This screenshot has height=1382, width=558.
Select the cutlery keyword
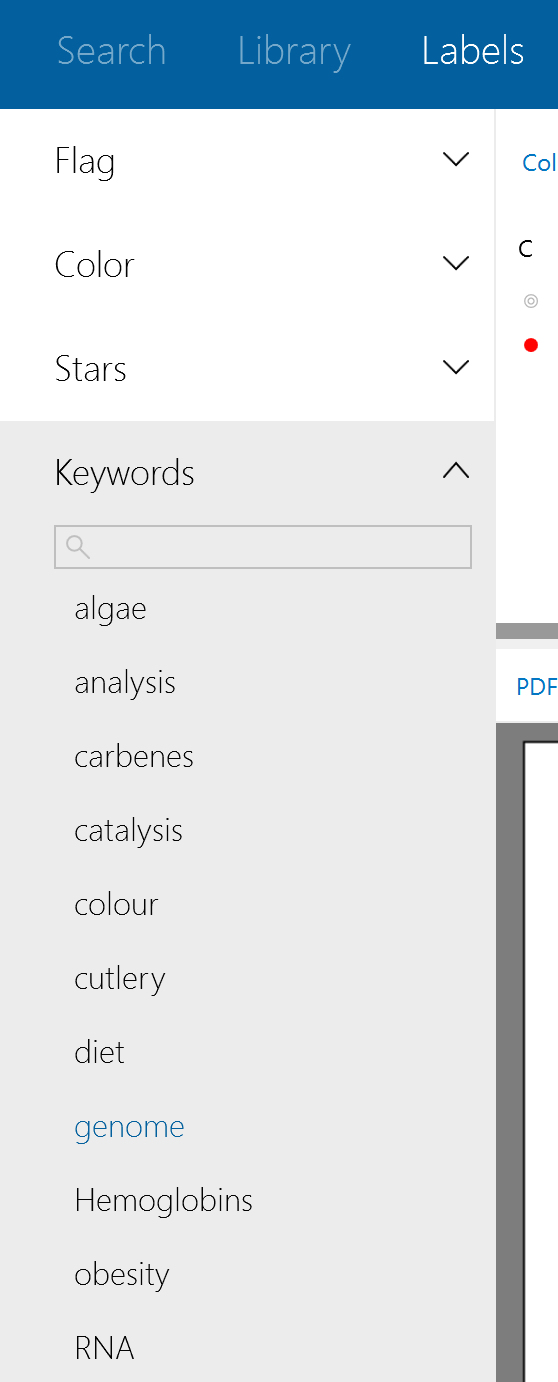120,979
